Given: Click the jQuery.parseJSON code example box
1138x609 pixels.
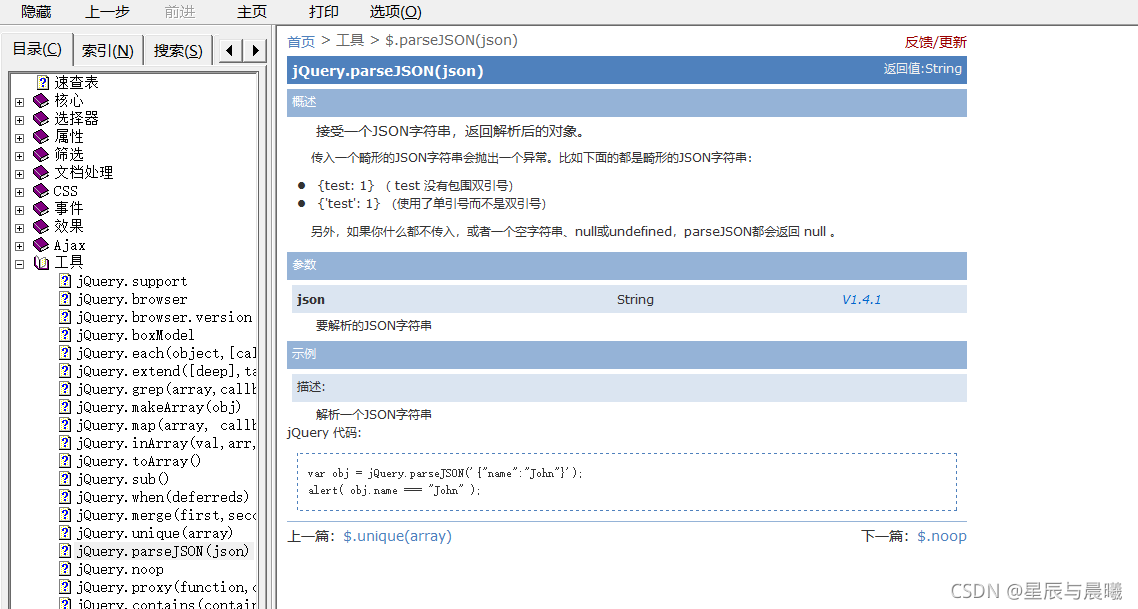Looking at the screenshot, I should (627, 482).
